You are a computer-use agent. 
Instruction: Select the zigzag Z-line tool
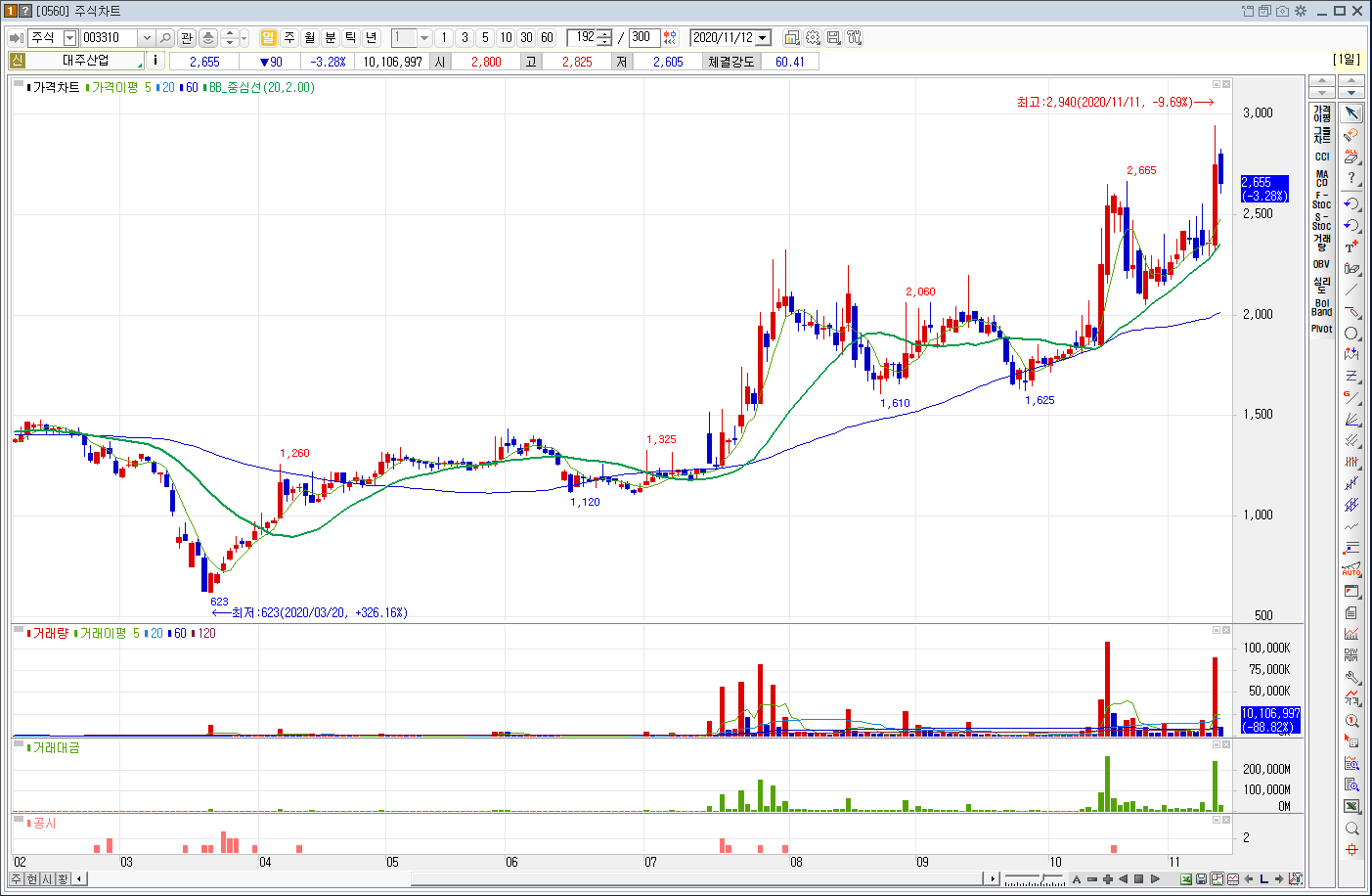[x=1351, y=376]
